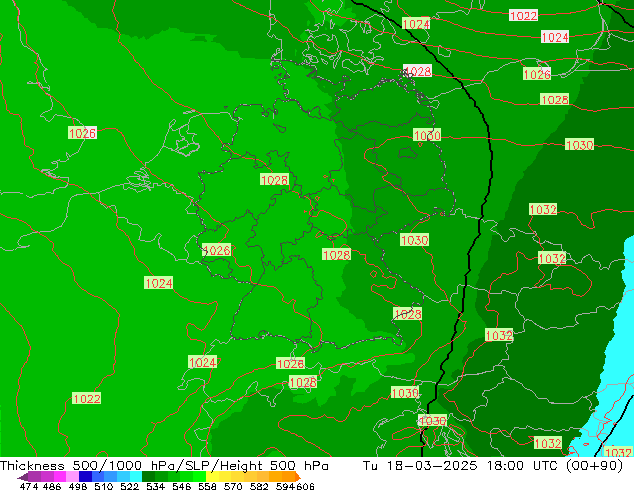The width and height of the screenshot is (634, 490).
Task: Click the dark purple arrow tip of legend
Action: pyautogui.click(x=23, y=477)
